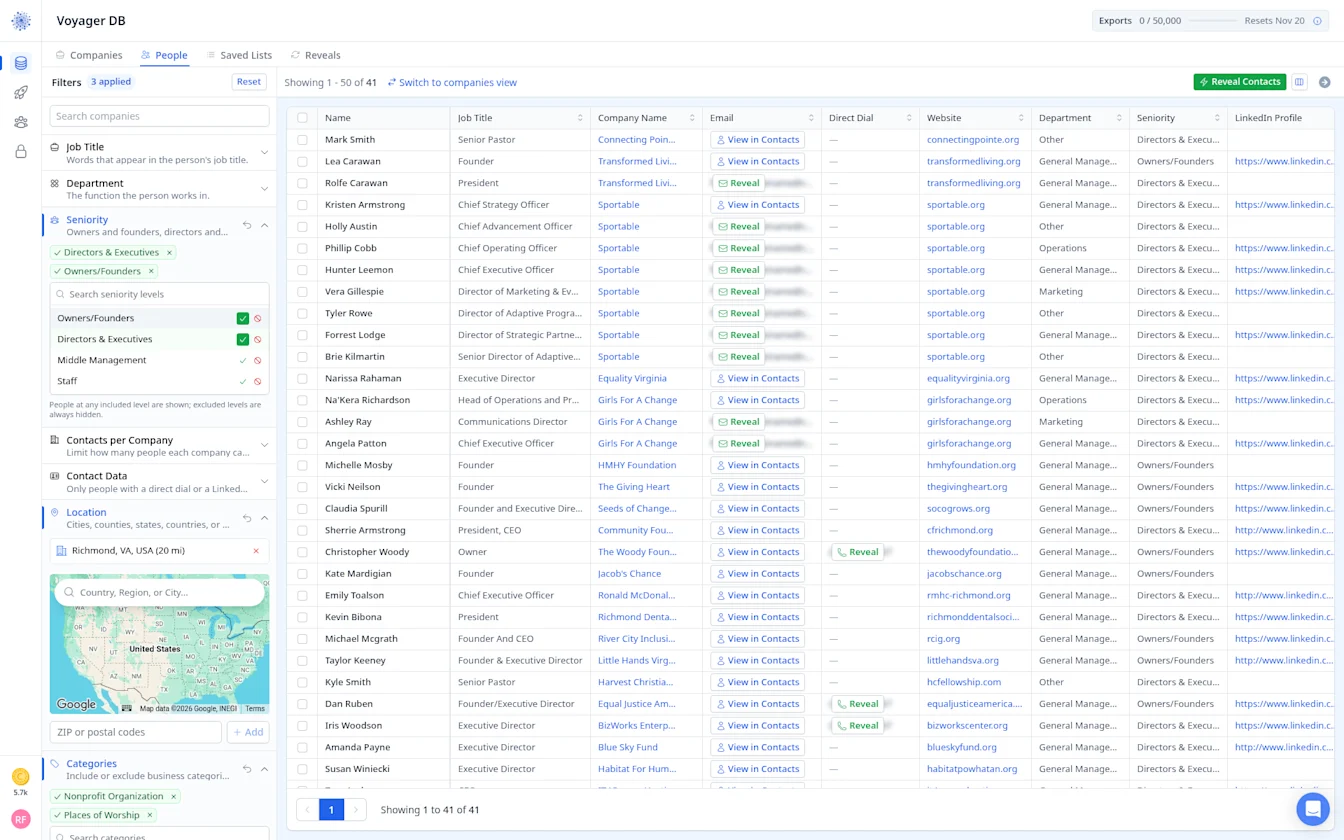This screenshot has width=1344, height=840.
Task: Toggle the select-all checkbox in table header
Action: [302, 118]
